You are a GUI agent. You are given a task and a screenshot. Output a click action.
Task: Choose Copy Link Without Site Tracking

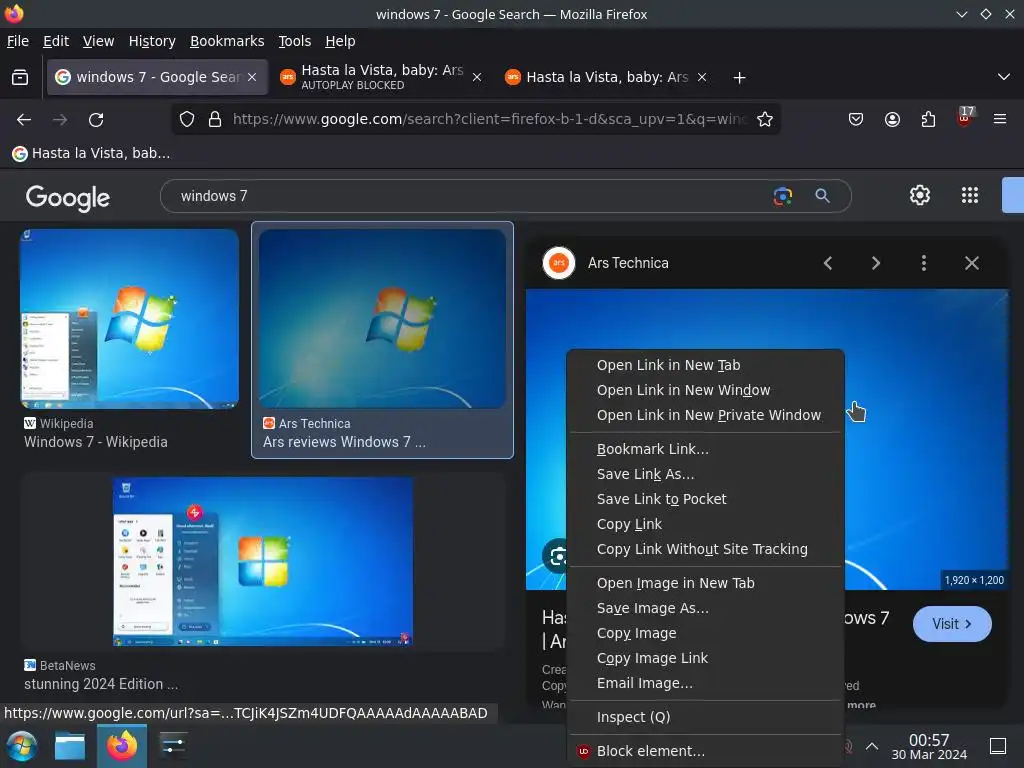coord(705,549)
